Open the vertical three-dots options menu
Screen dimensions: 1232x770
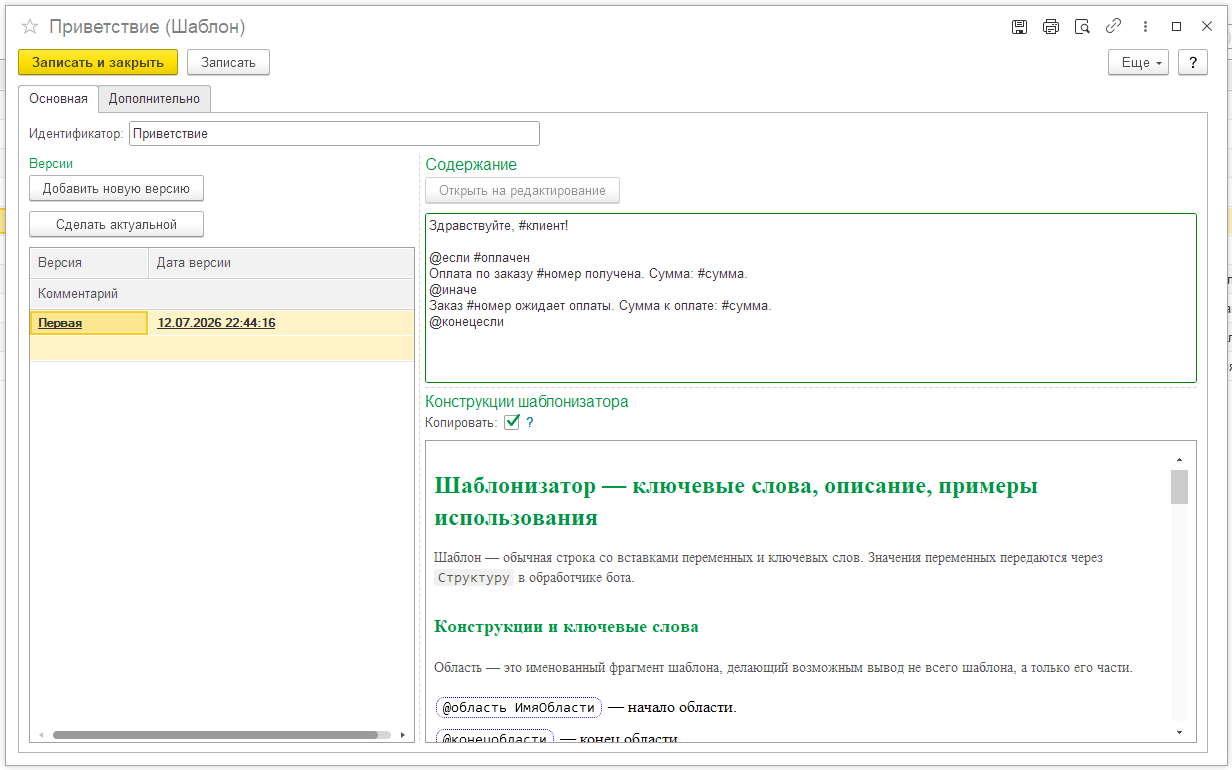(x=1144, y=27)
